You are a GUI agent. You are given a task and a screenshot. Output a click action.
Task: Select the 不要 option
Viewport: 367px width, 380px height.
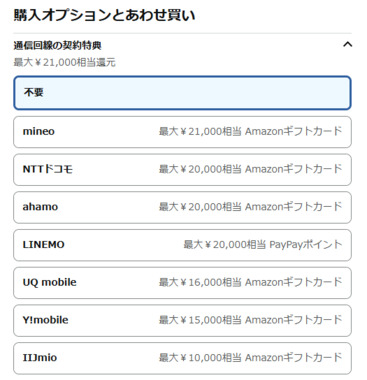point(182,93)
